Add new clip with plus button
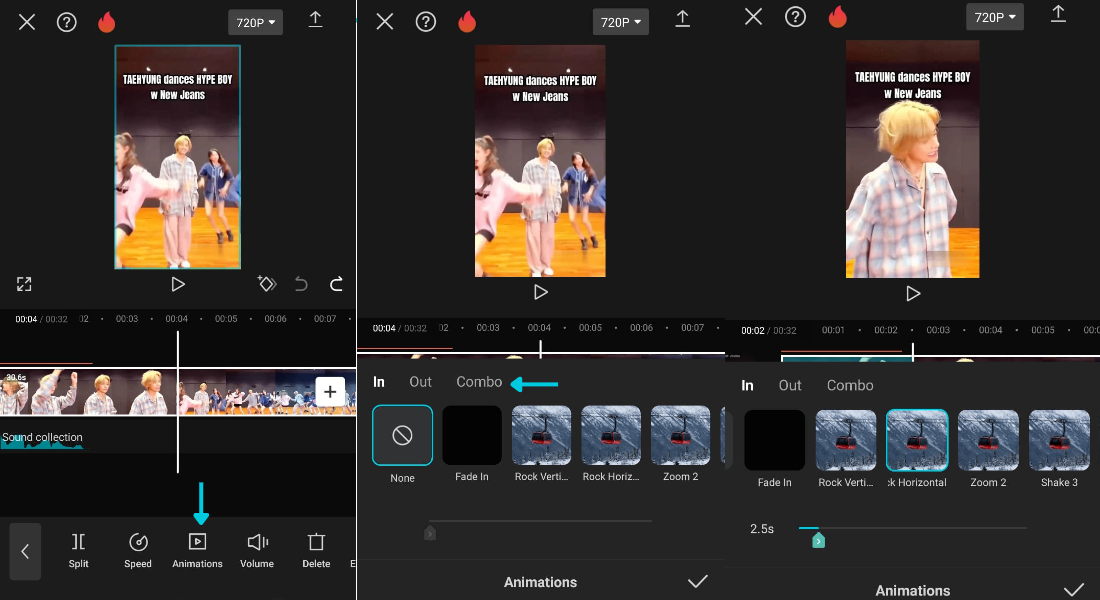 [x=330, y=392]
